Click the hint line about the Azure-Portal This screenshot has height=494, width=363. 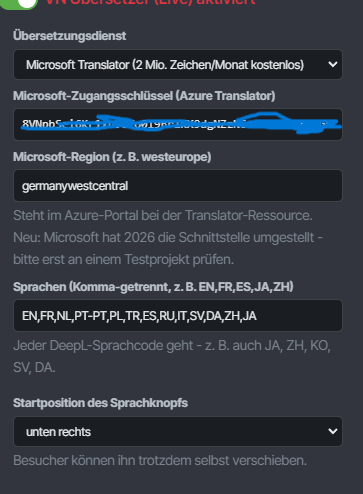[x=163, y=215]
